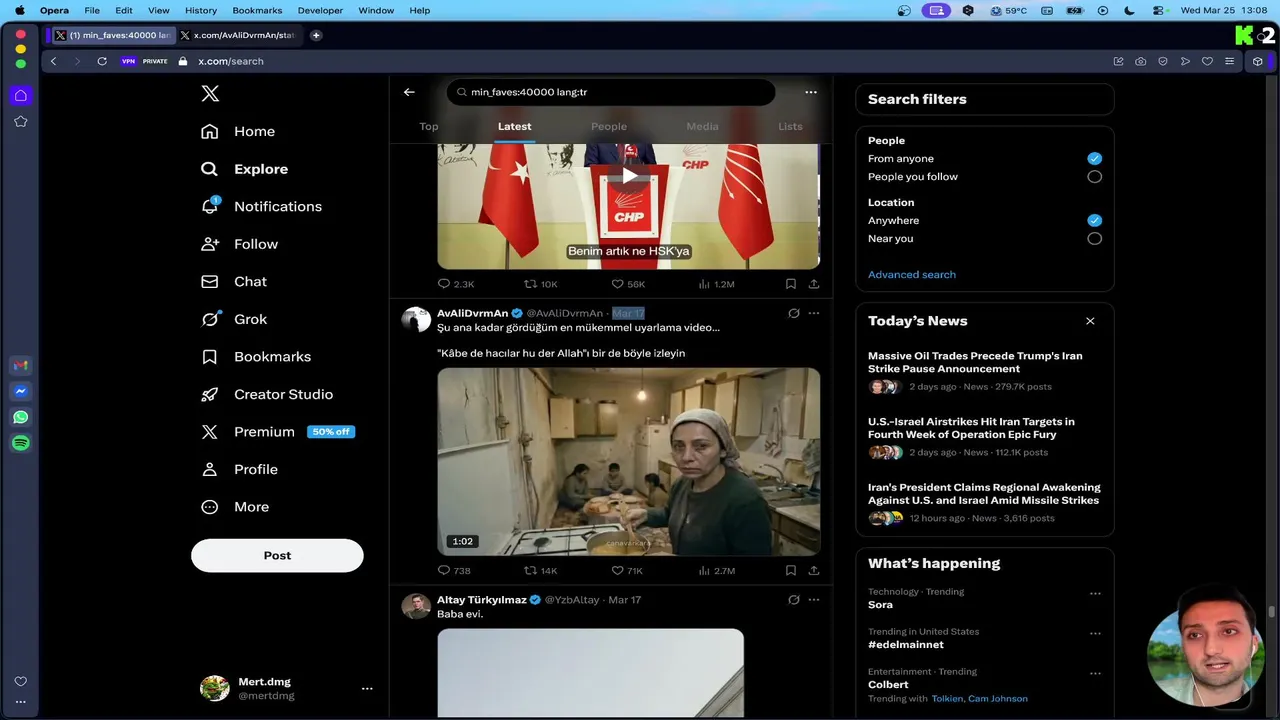Image resolution: width=1280 pixels, height=720 pixels.
Task: View analytics for 1.2M views tweet
Action: (716, 284)
